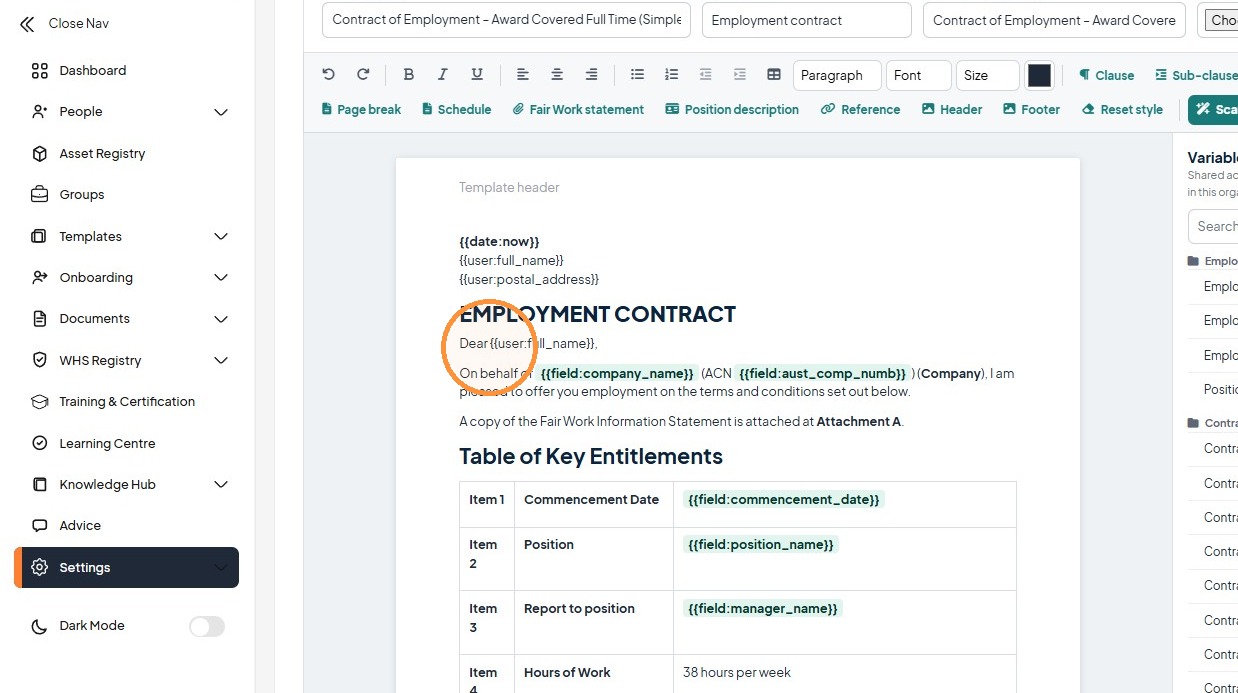Toggle Dark Mode switch
The image size is (1238, 693).
[x=207, y=627]
